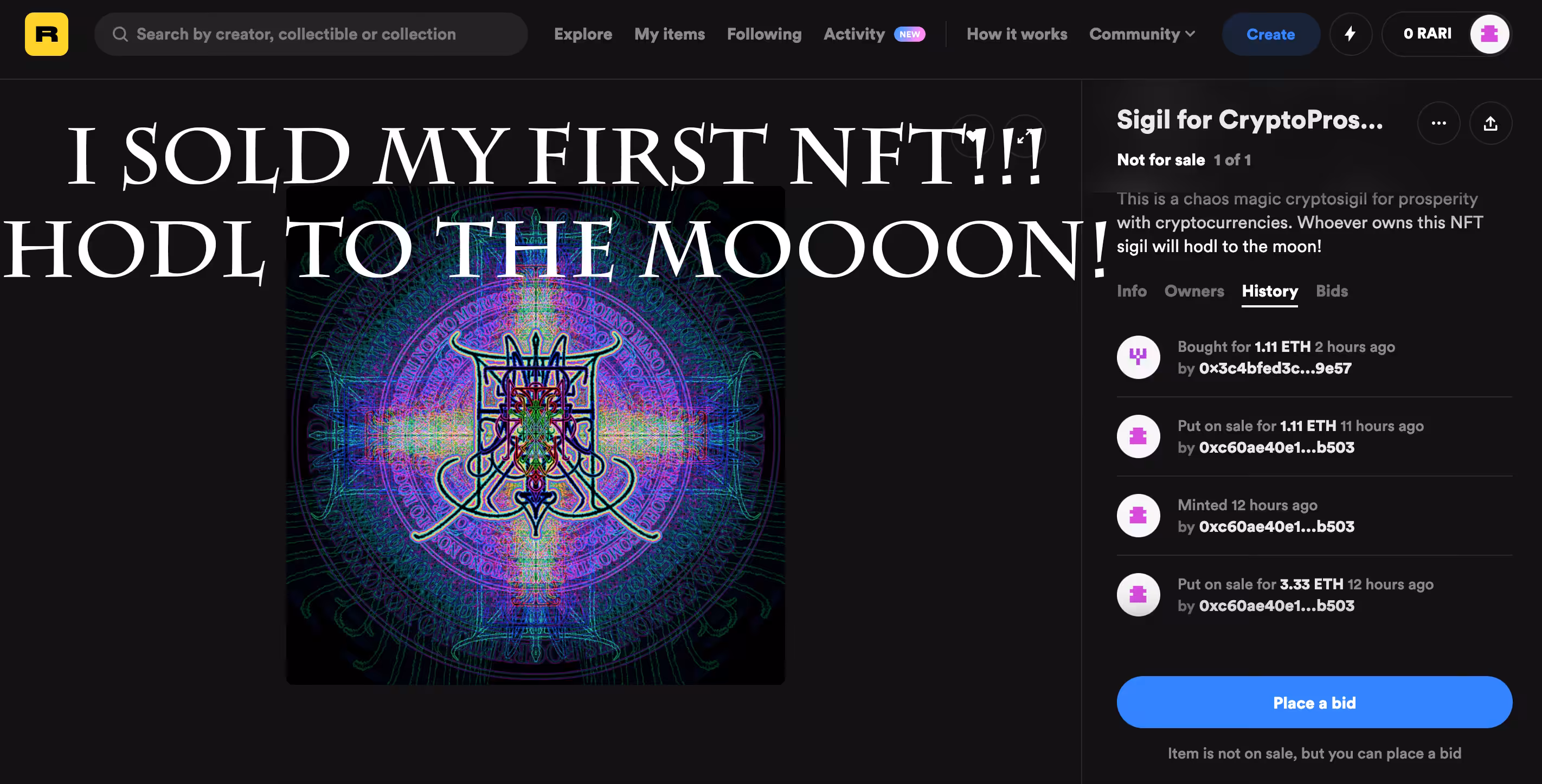Click the NEW badge beside Activity
This screenshot has width=1542, height=784.
coord(909,34)
